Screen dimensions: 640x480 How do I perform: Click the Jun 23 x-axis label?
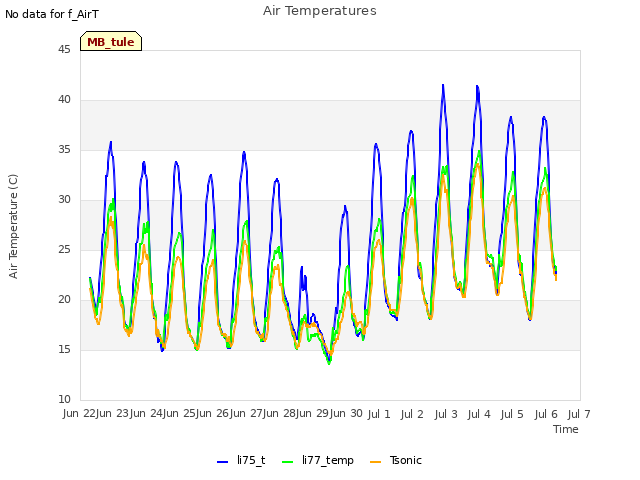[x=113, y=413]
